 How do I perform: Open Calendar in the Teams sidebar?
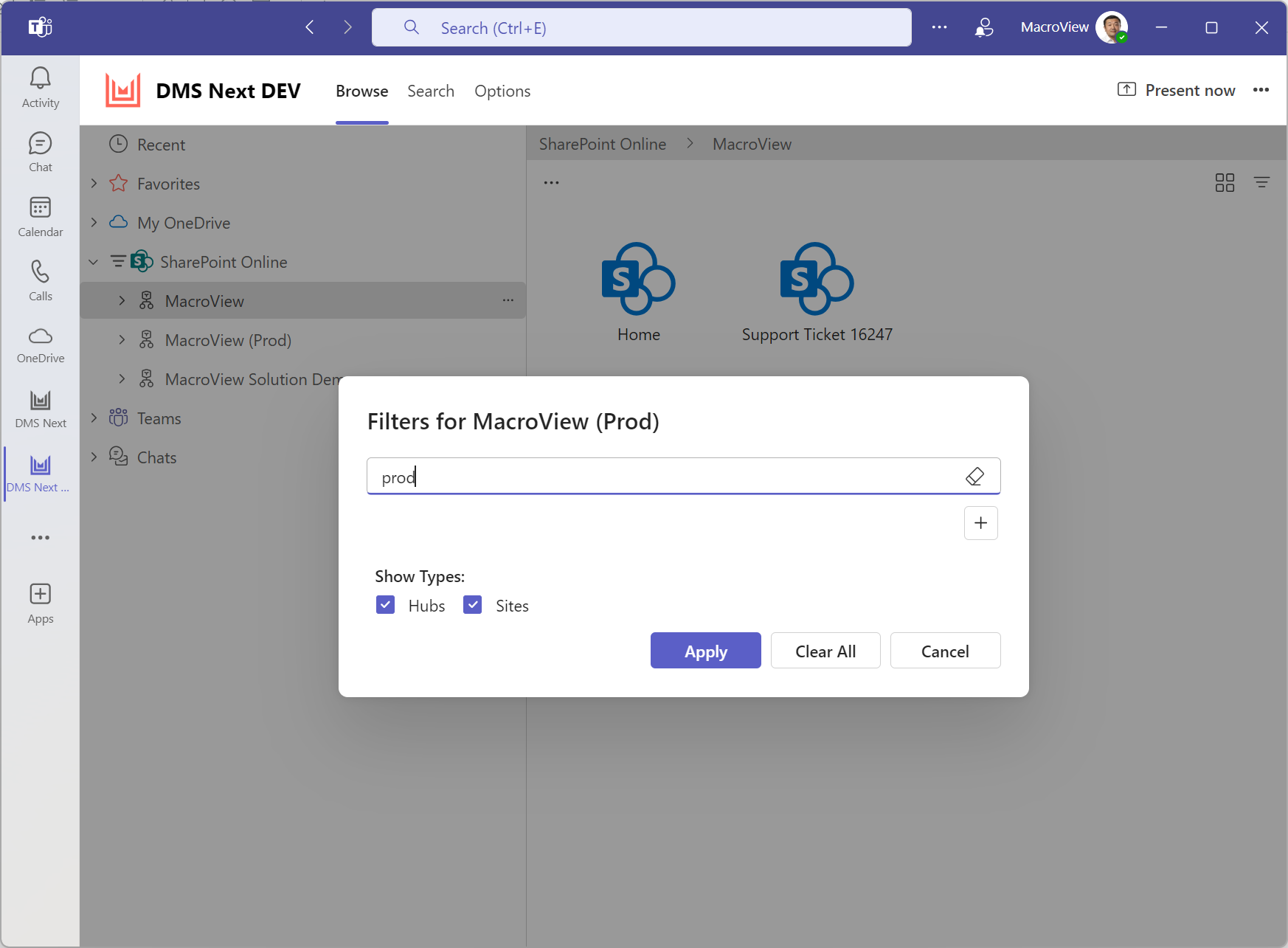41,217
